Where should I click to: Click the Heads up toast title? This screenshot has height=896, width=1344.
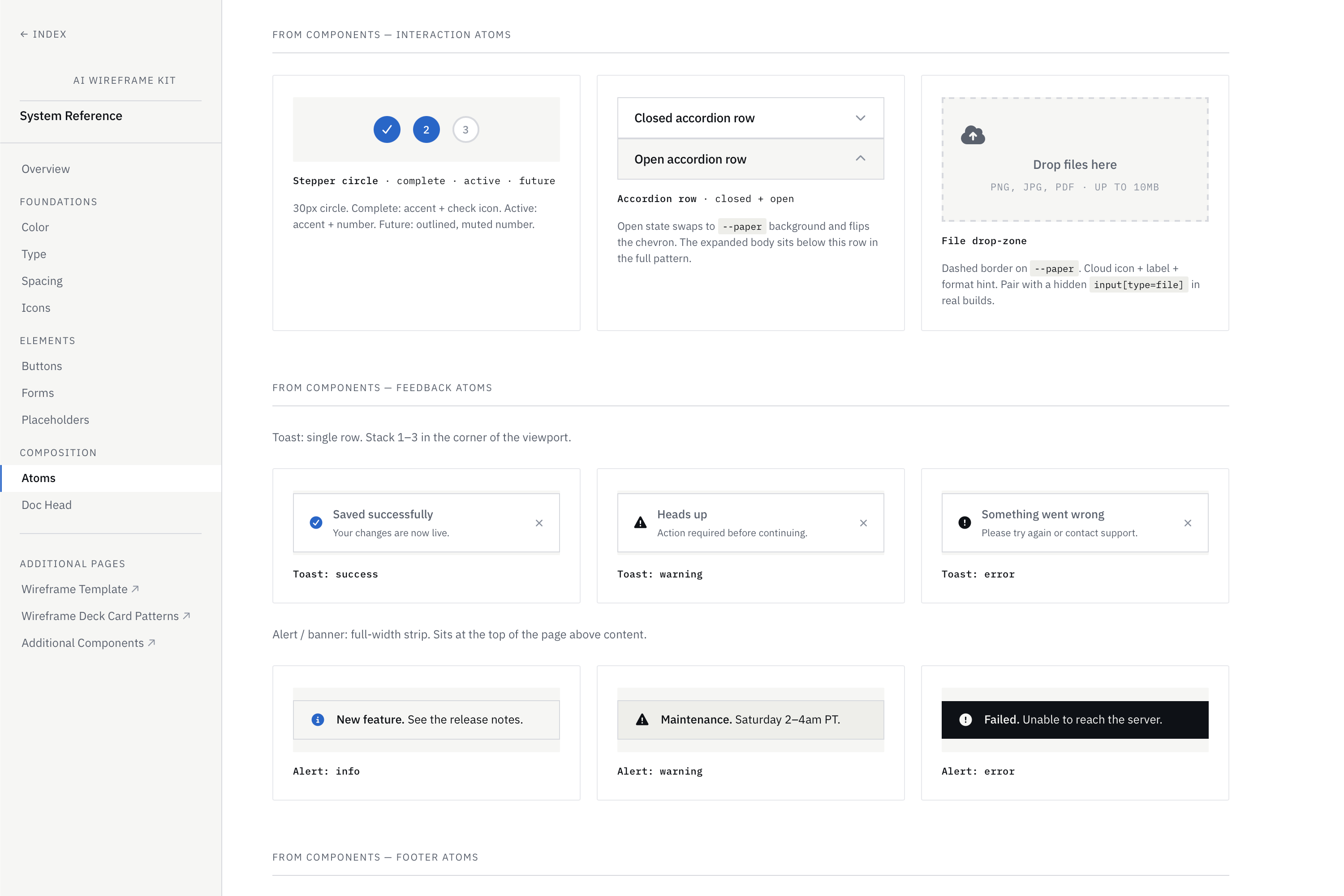[x=682, y=514]
